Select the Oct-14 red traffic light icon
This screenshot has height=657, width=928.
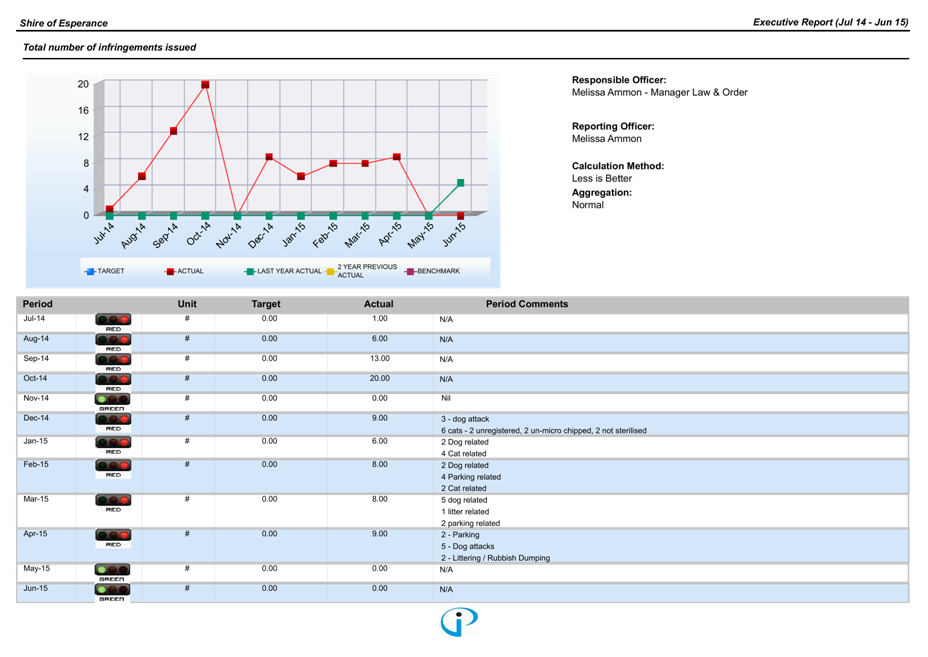click(x=113, y=379)
